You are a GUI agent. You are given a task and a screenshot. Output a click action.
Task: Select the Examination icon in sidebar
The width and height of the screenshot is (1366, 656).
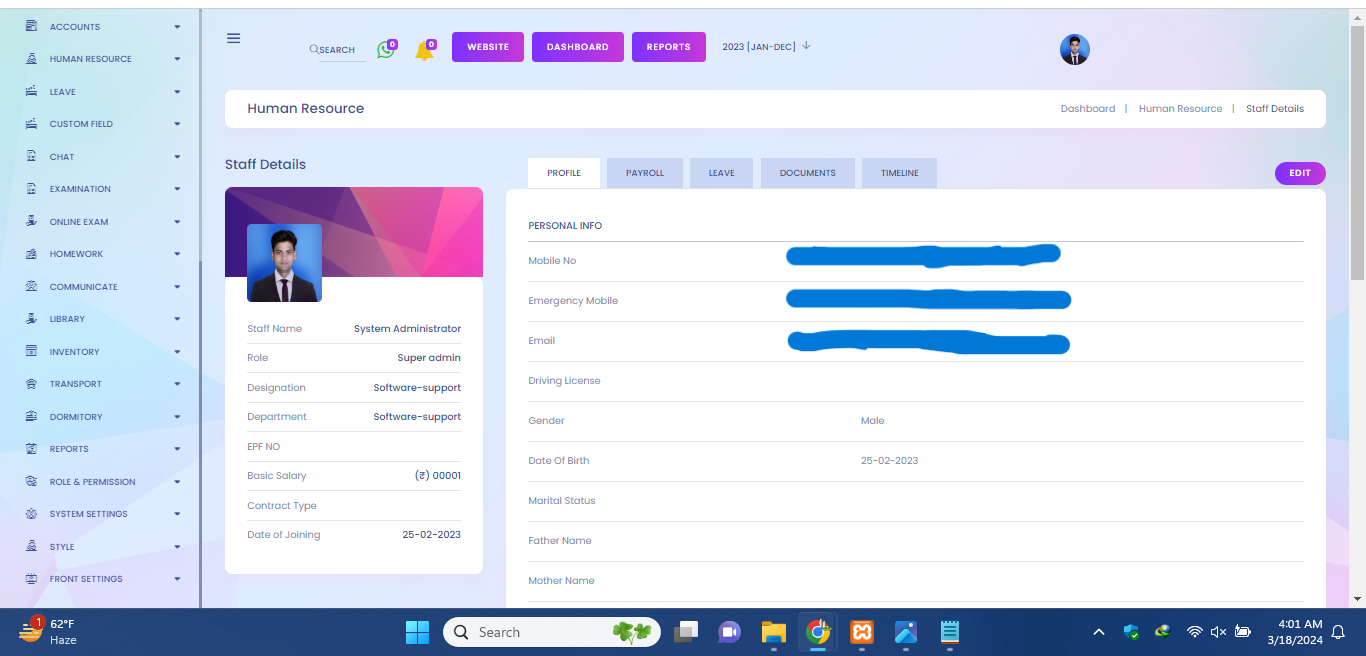pos(31,189)
